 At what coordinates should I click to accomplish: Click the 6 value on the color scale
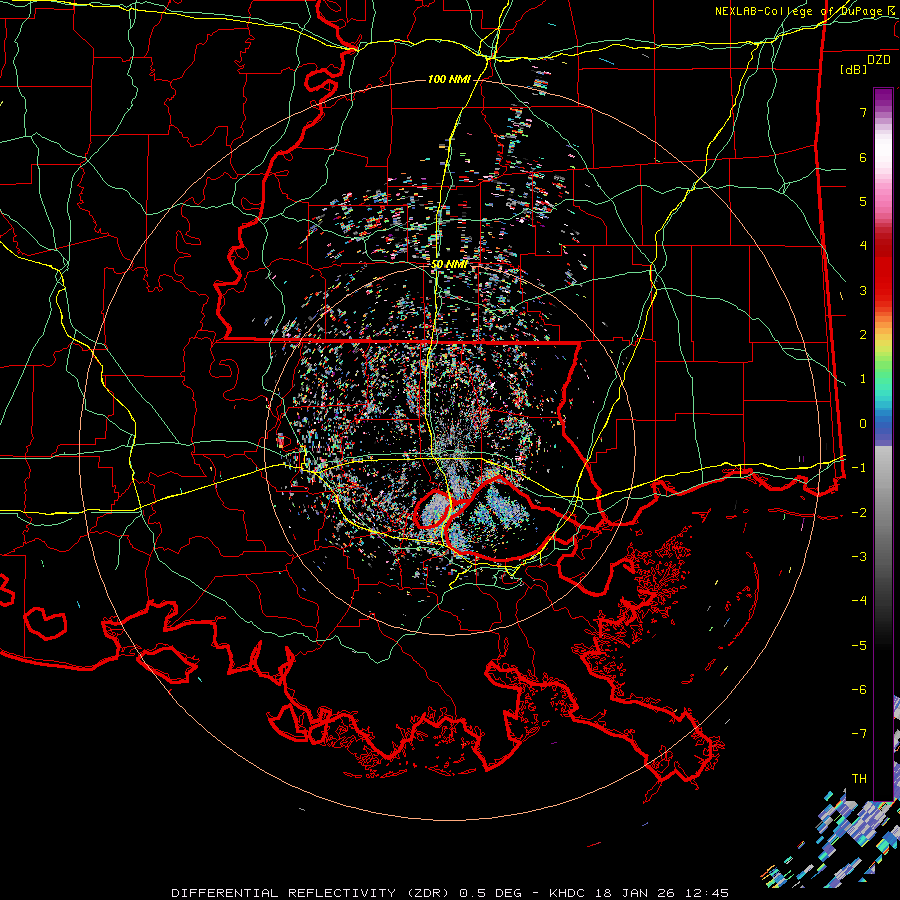click(x=863, y=157)
